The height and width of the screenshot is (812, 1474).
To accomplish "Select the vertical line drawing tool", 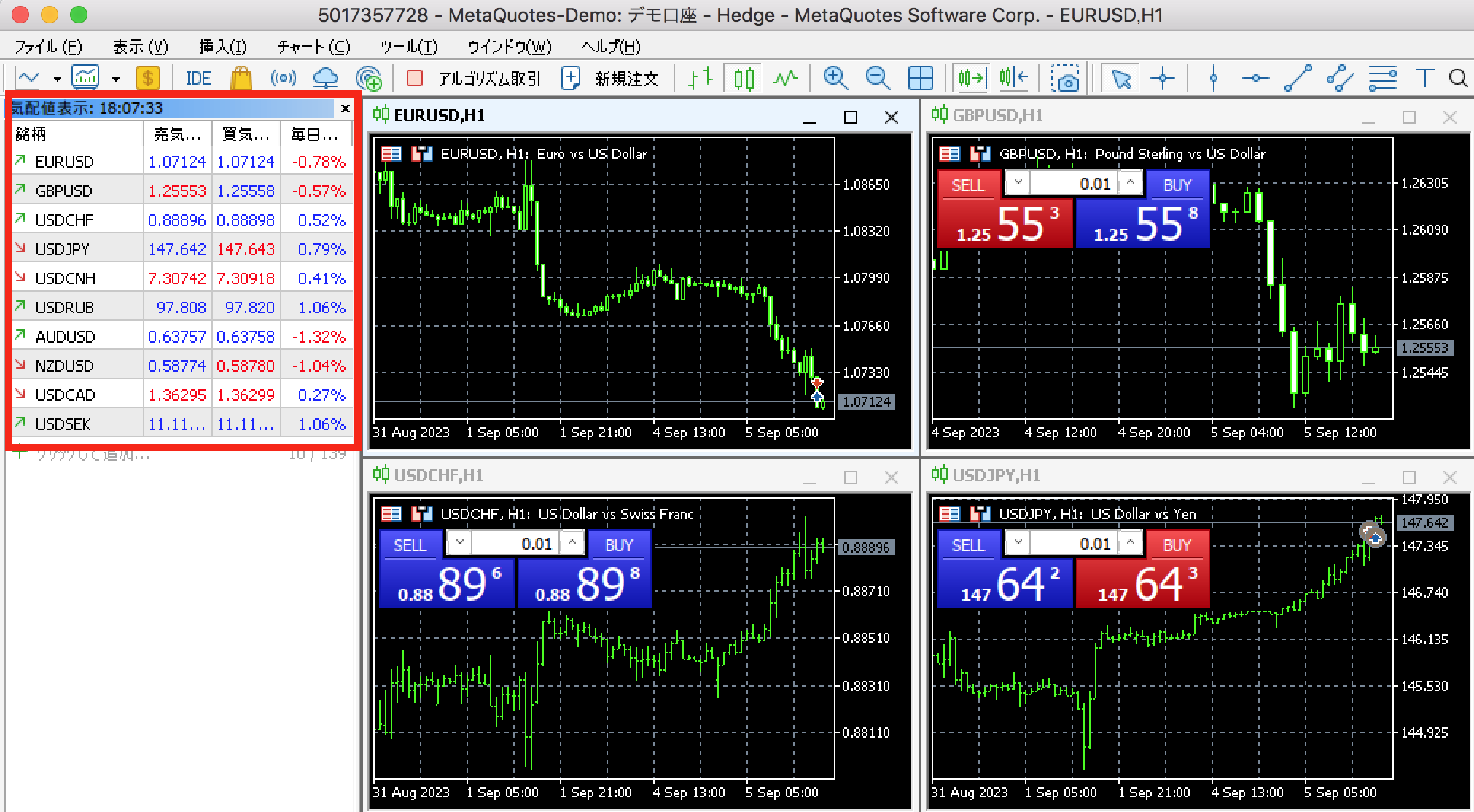I will (1214, 78).
